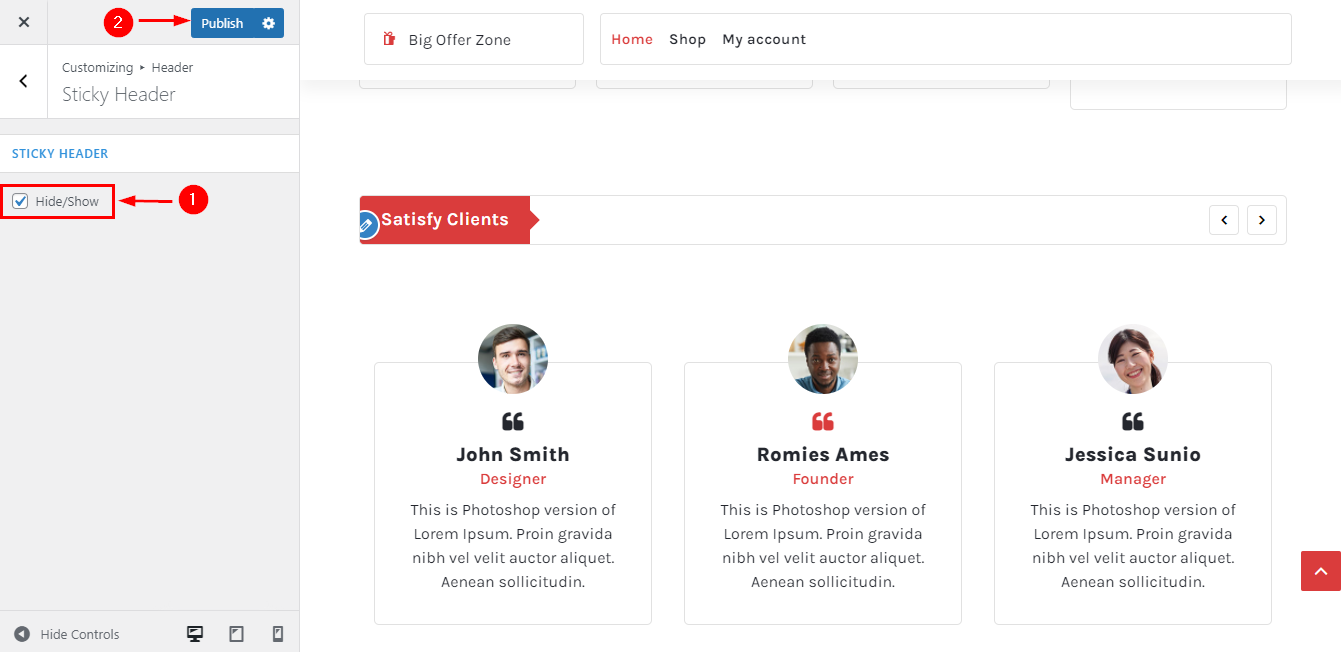
Task: Collapse sidebar with Hide Controls
Action: point(66,634)
